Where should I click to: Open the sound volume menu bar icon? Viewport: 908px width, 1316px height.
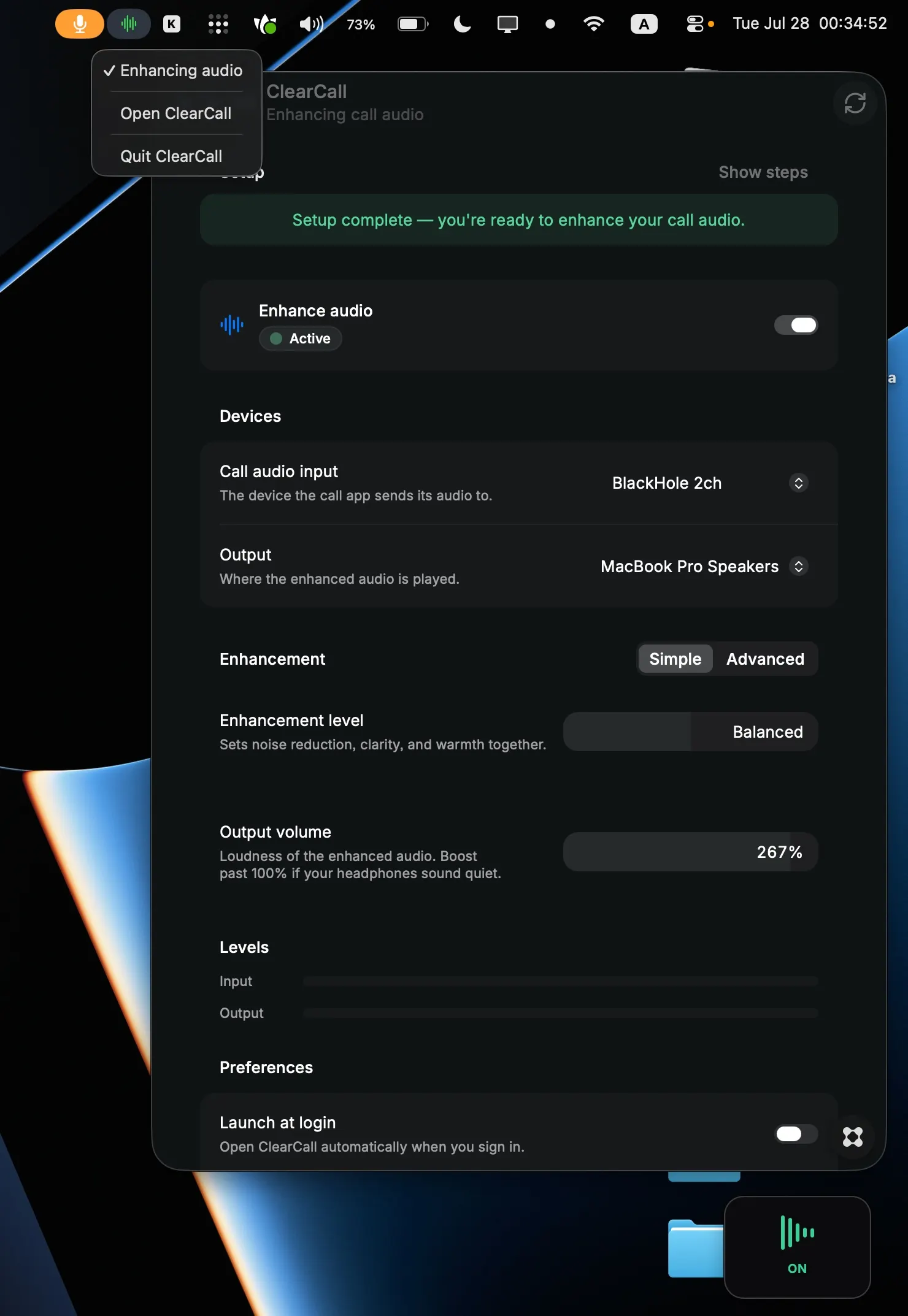coord(311,24)
